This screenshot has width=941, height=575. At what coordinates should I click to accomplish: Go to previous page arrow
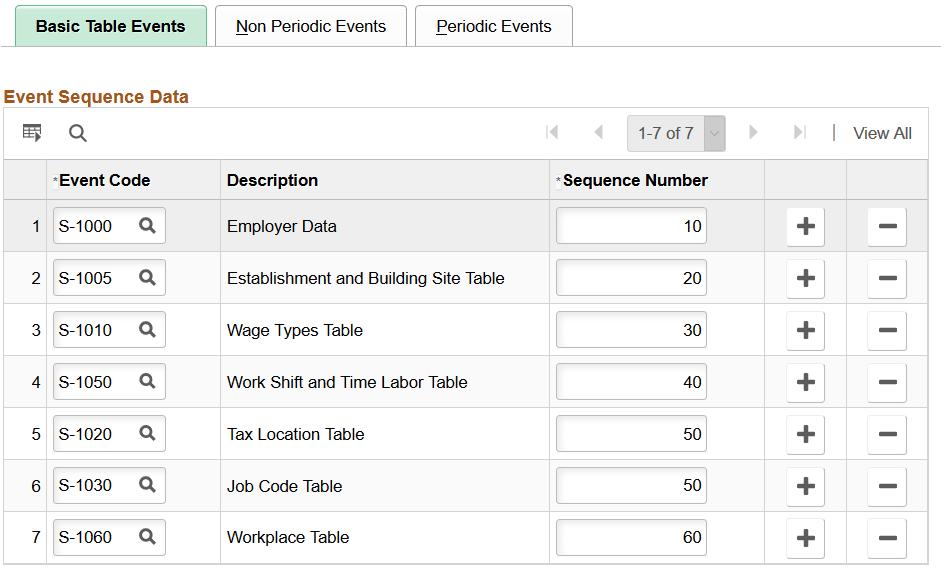(x=598, y=132)
